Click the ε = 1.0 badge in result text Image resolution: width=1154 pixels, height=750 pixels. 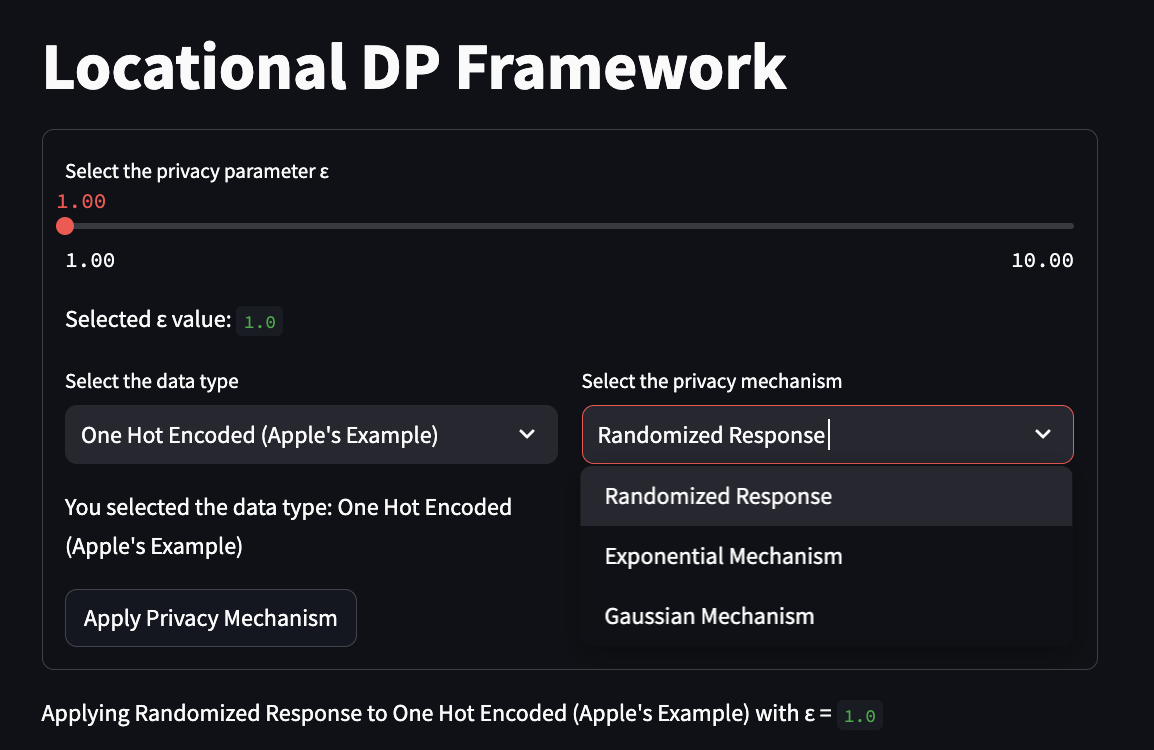coord(860,715)
